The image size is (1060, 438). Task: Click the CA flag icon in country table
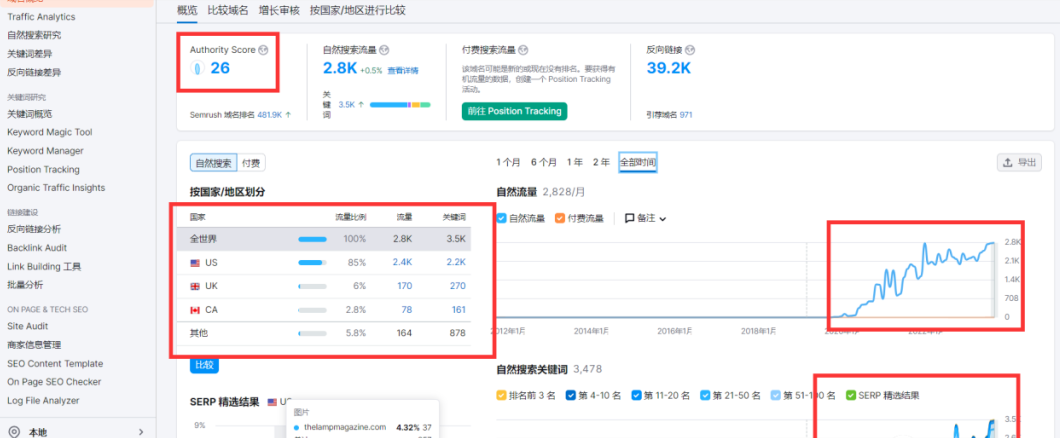(195, 310)
